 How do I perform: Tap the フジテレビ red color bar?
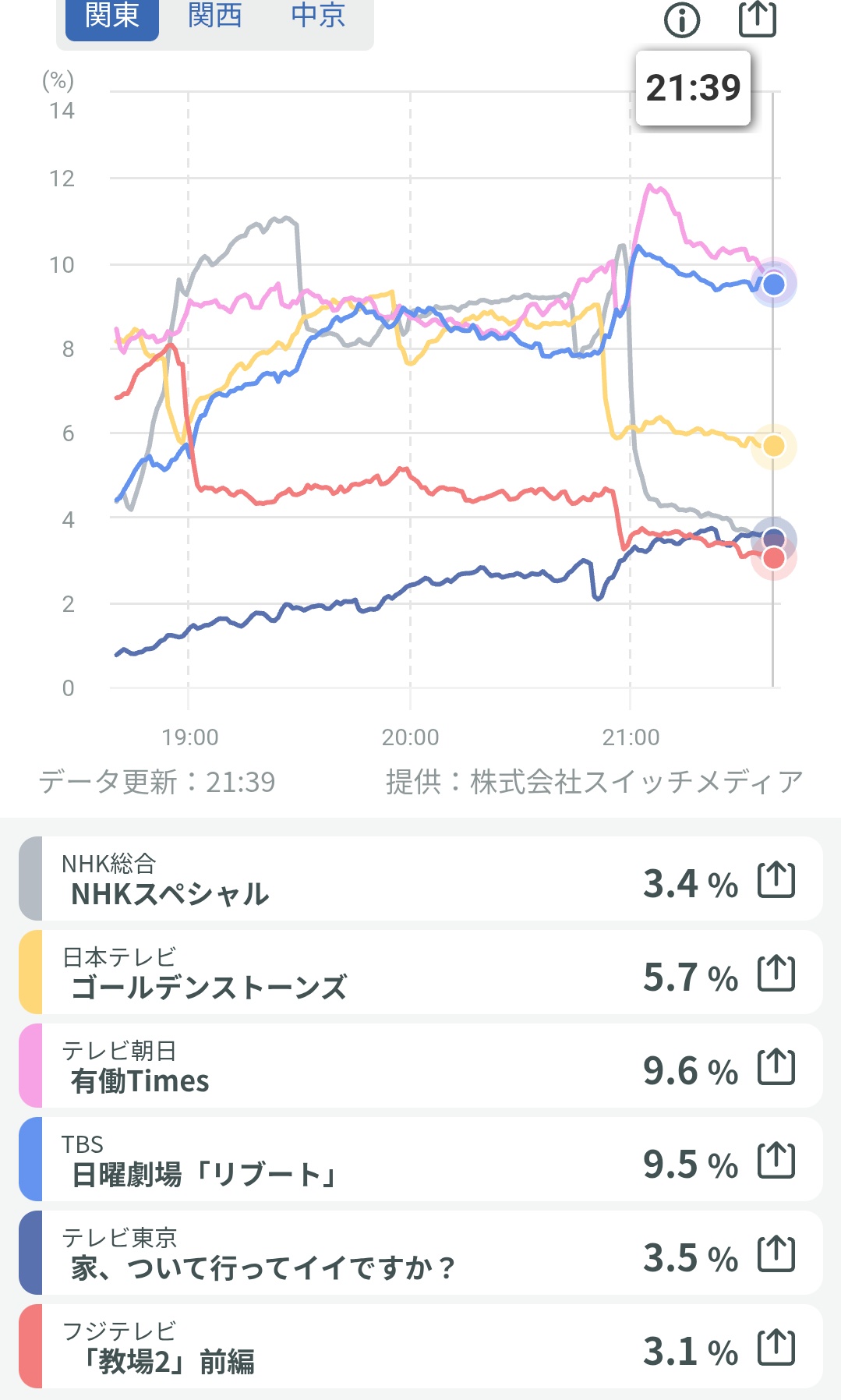pyautogui.click(x=30, y=1346)
